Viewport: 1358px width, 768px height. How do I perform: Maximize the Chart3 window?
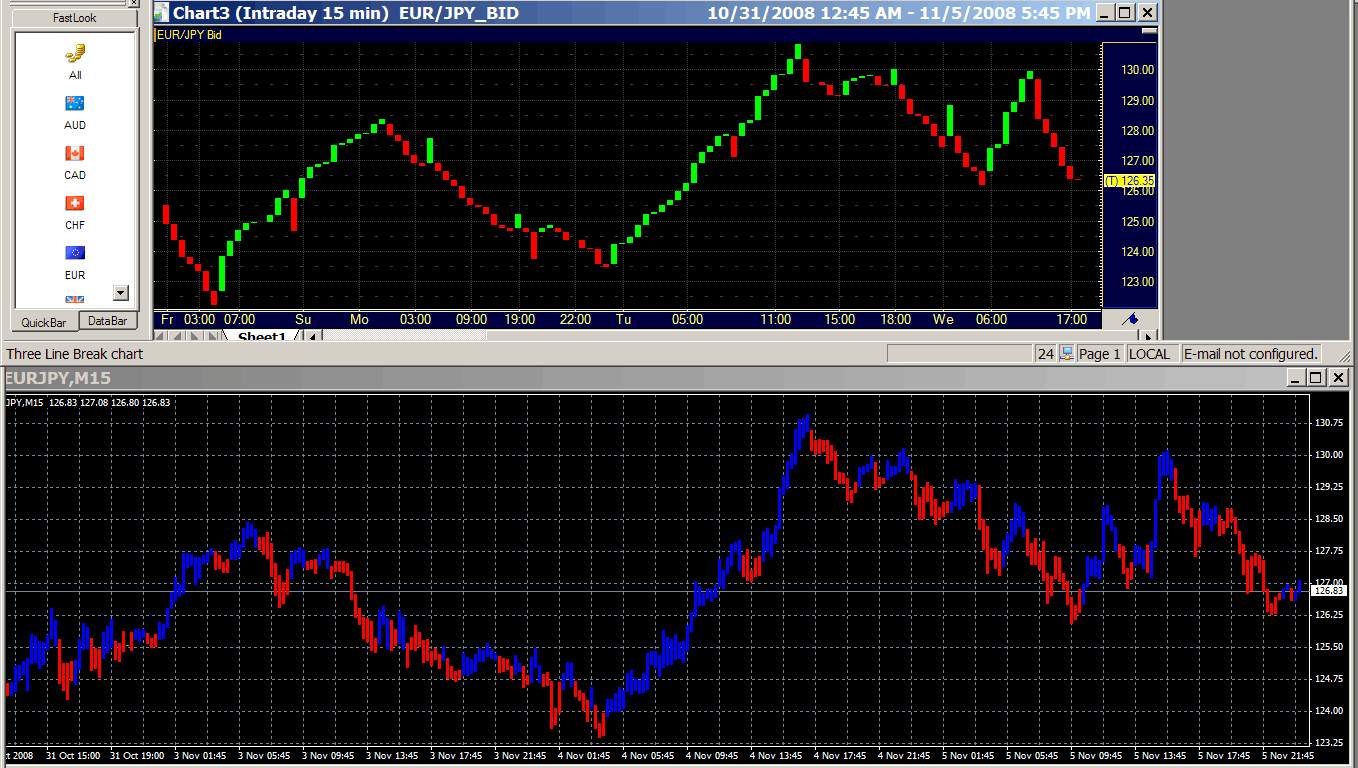[x=1125, y=13]
